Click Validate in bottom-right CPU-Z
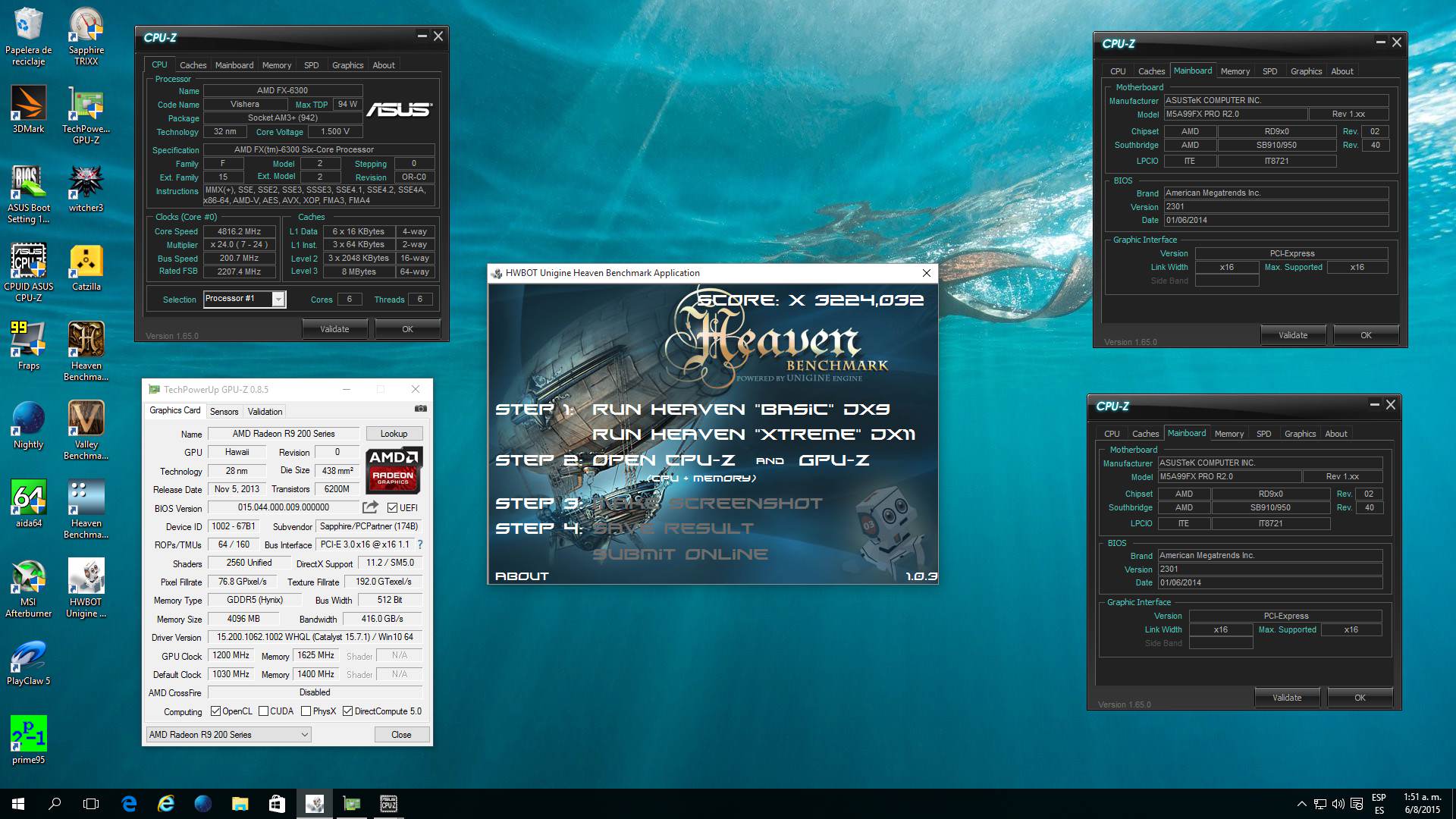 [x=1287, y=698]
